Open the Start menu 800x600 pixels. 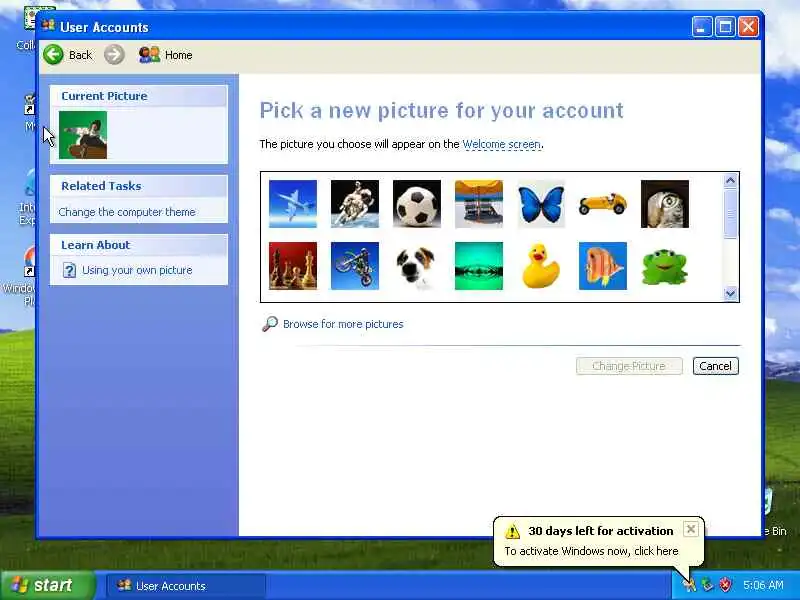[47, 585]
